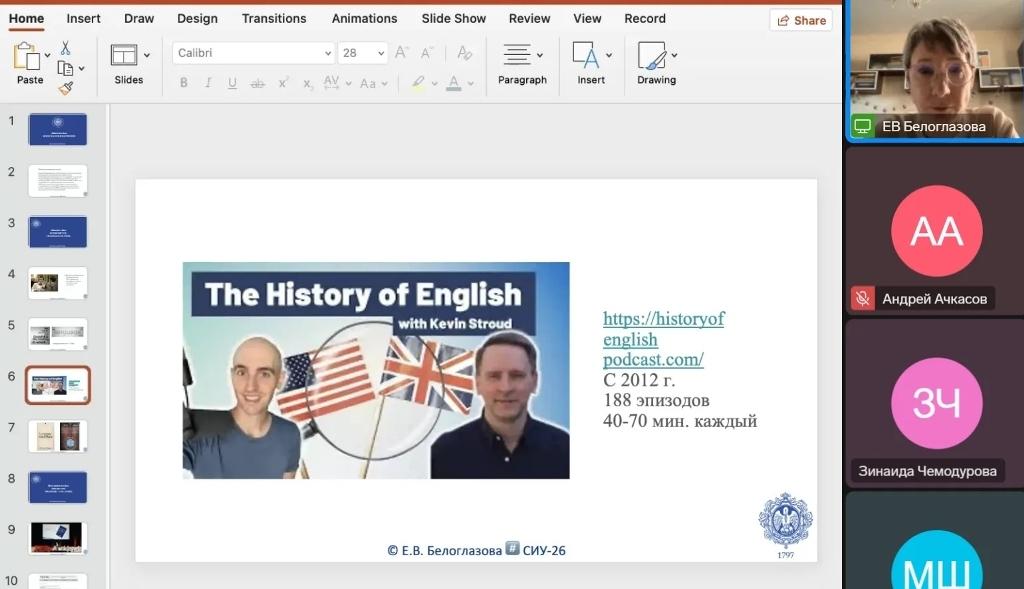Expand the Drawing dropdown arrow
1024x589 pixels.
coord(674,56)
